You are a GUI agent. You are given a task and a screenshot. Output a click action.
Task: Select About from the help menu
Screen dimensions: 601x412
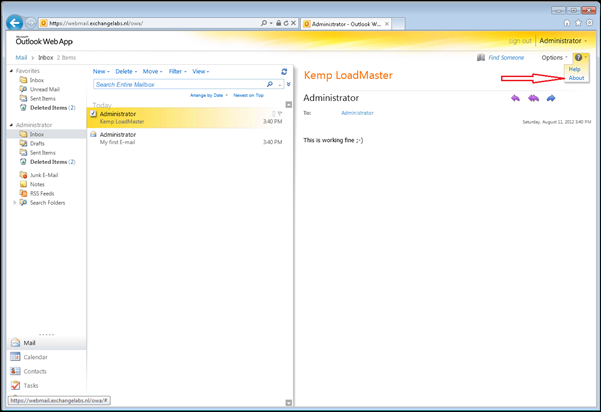coord(576,78)
